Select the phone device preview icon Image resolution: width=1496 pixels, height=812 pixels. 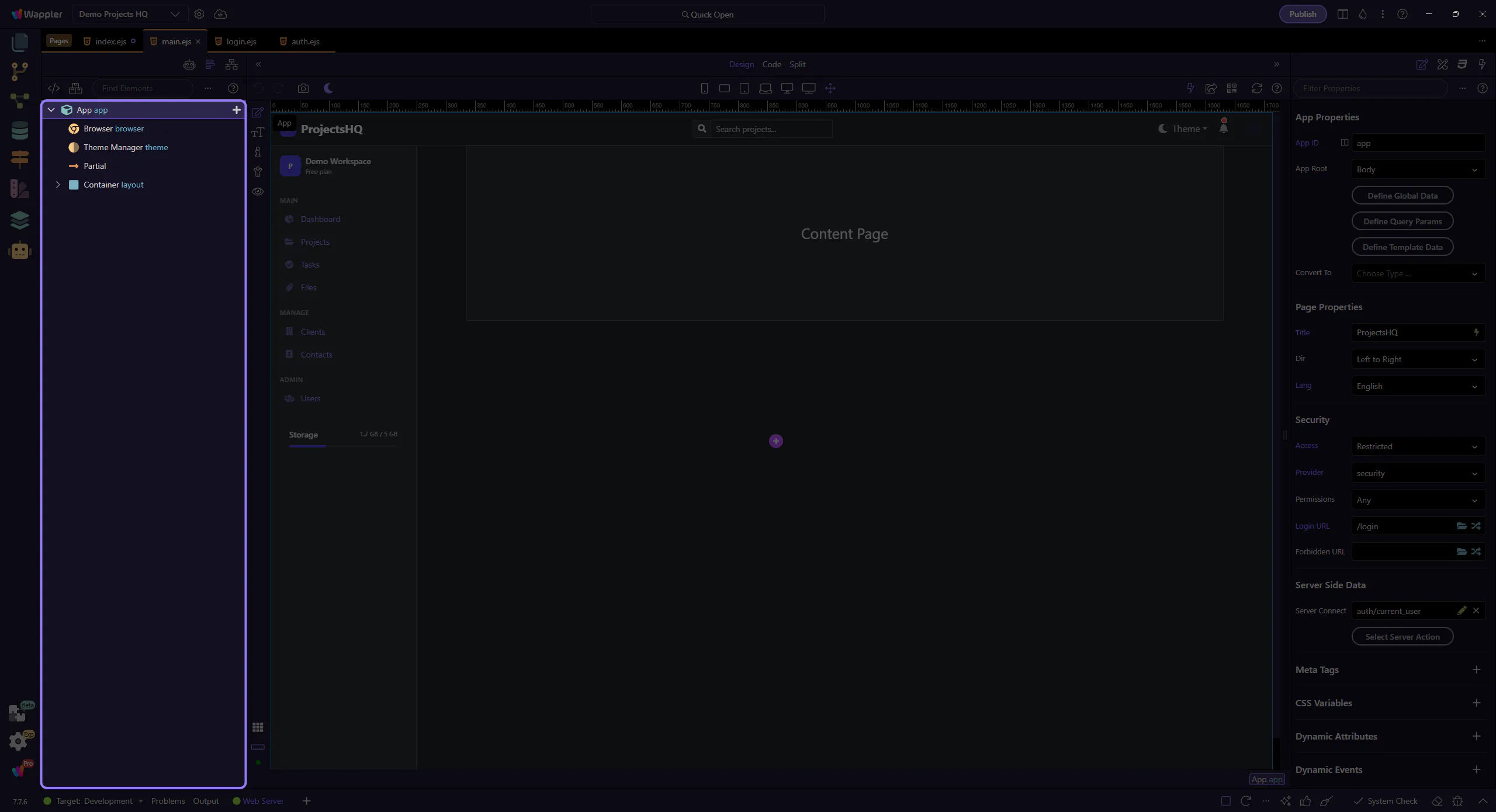click(704, 88)
